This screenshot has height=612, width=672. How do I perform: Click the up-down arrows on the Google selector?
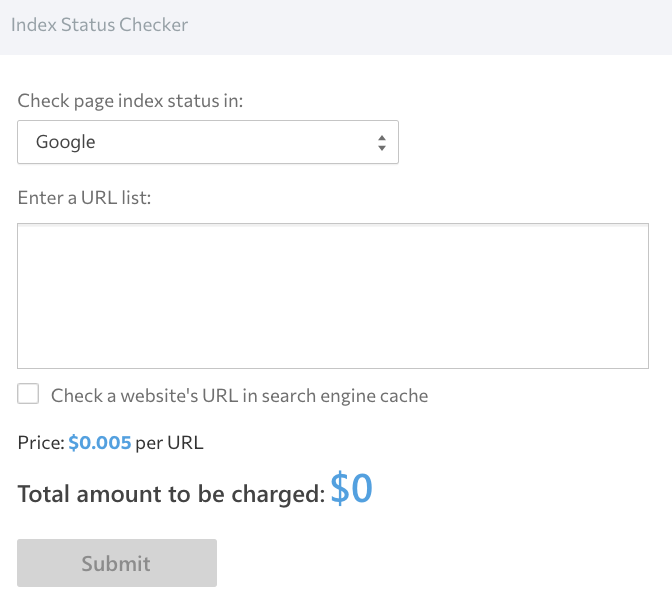click(381, 143)
